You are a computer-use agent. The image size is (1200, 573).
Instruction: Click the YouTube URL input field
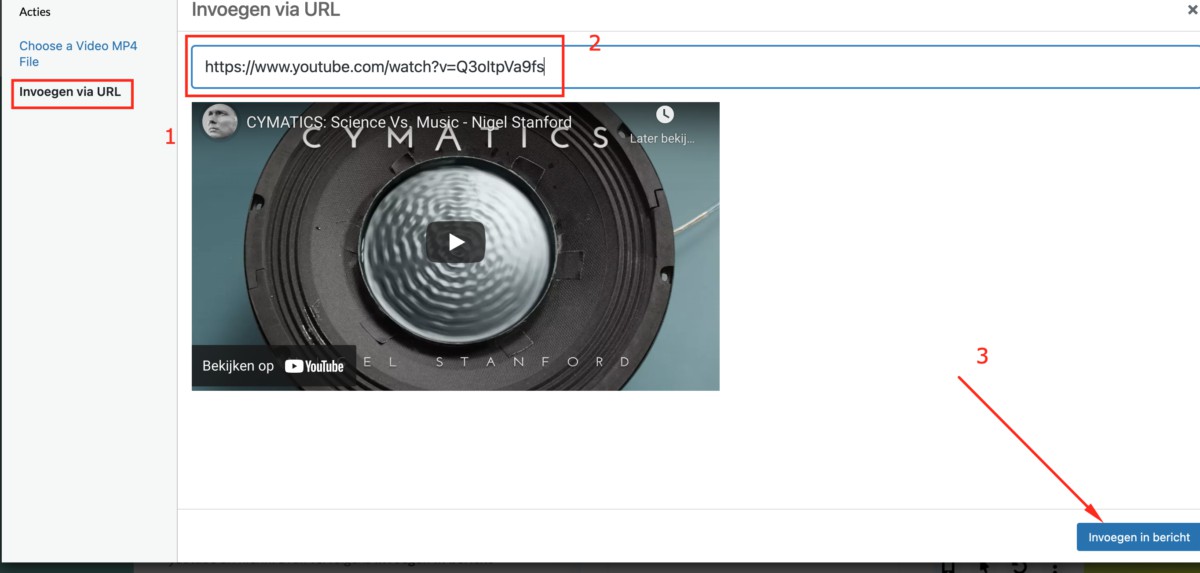coord(695,67)
